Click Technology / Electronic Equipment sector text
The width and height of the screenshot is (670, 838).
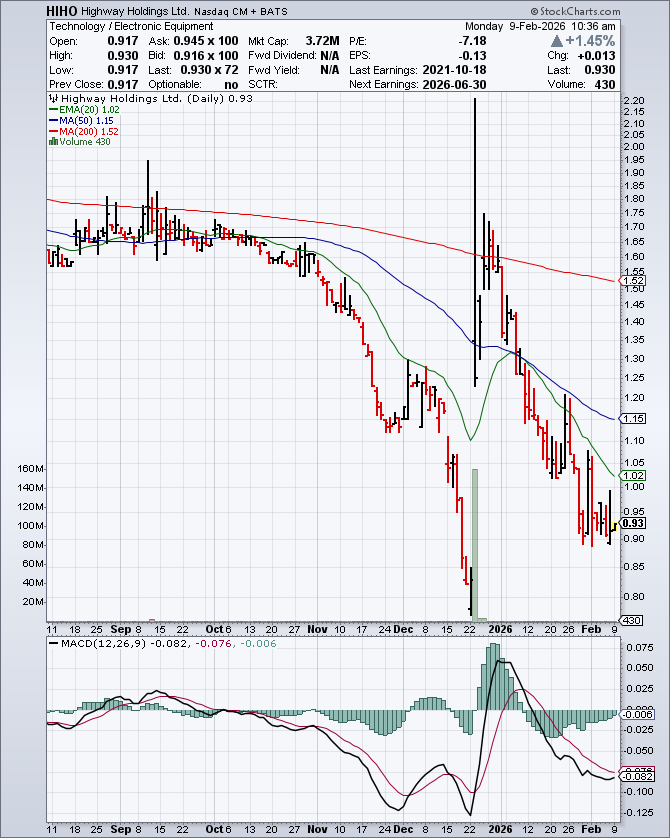pos(131,26)
